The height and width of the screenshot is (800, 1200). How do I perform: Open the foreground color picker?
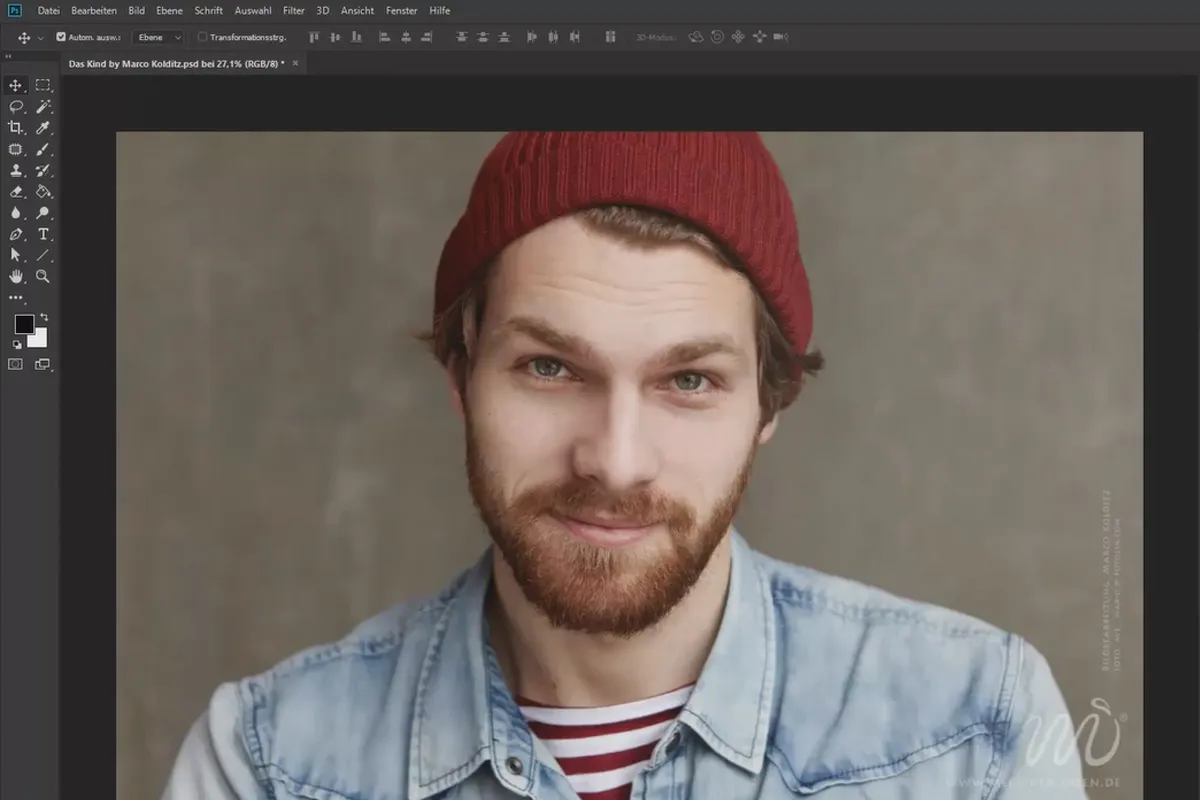coord(23,324)
